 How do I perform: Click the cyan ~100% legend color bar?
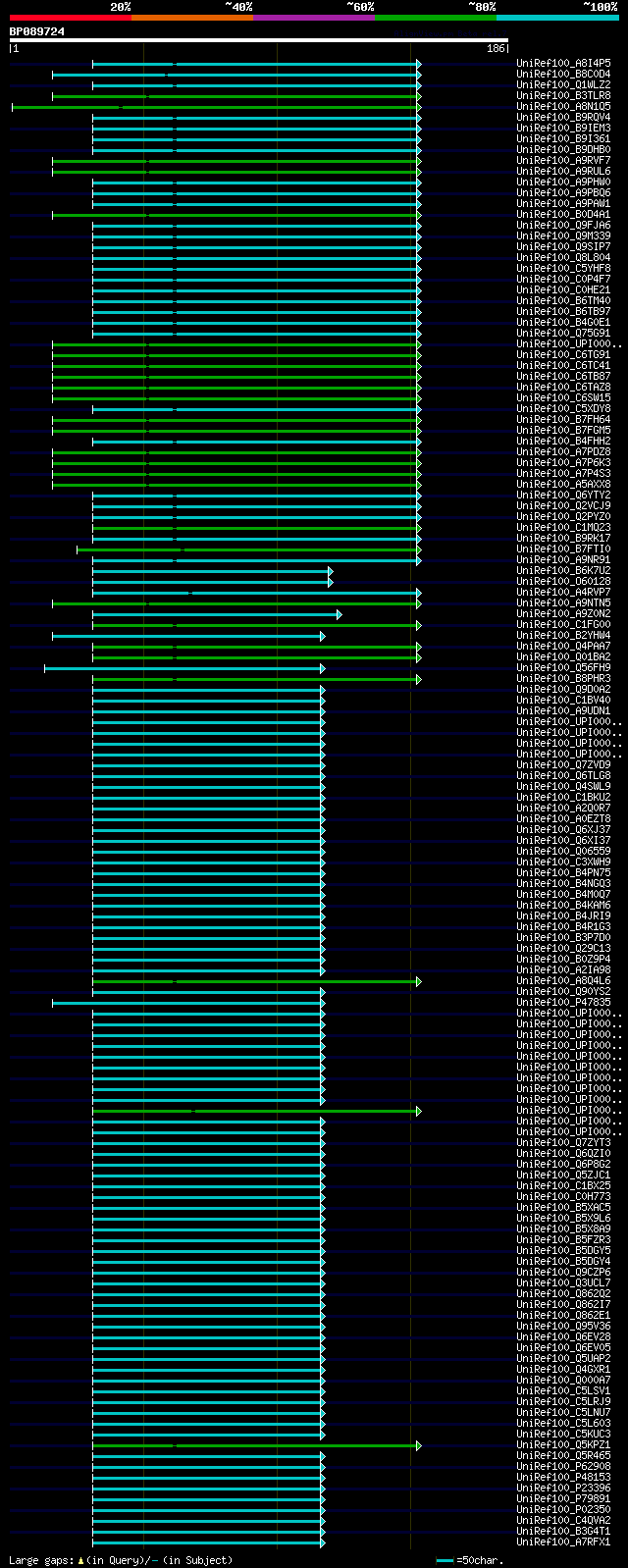[557, 18]
